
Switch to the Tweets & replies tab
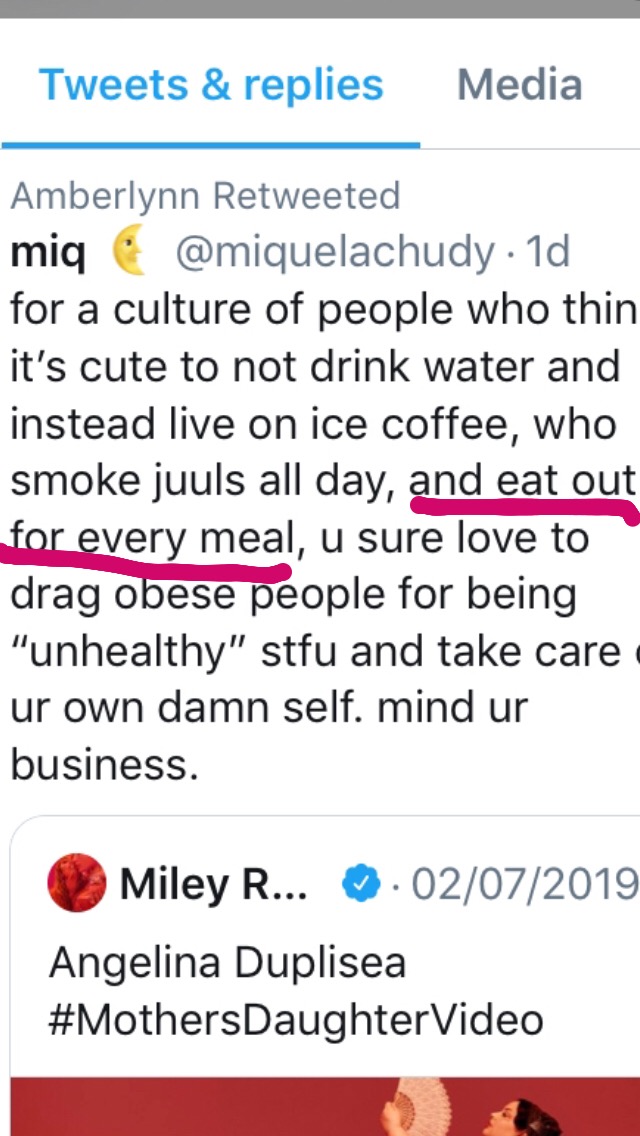pos(211,85)
